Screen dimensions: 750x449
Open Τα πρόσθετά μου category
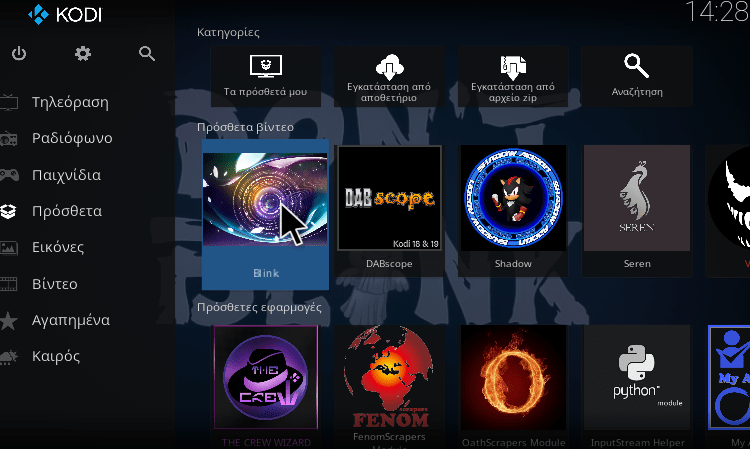point(265,76)
